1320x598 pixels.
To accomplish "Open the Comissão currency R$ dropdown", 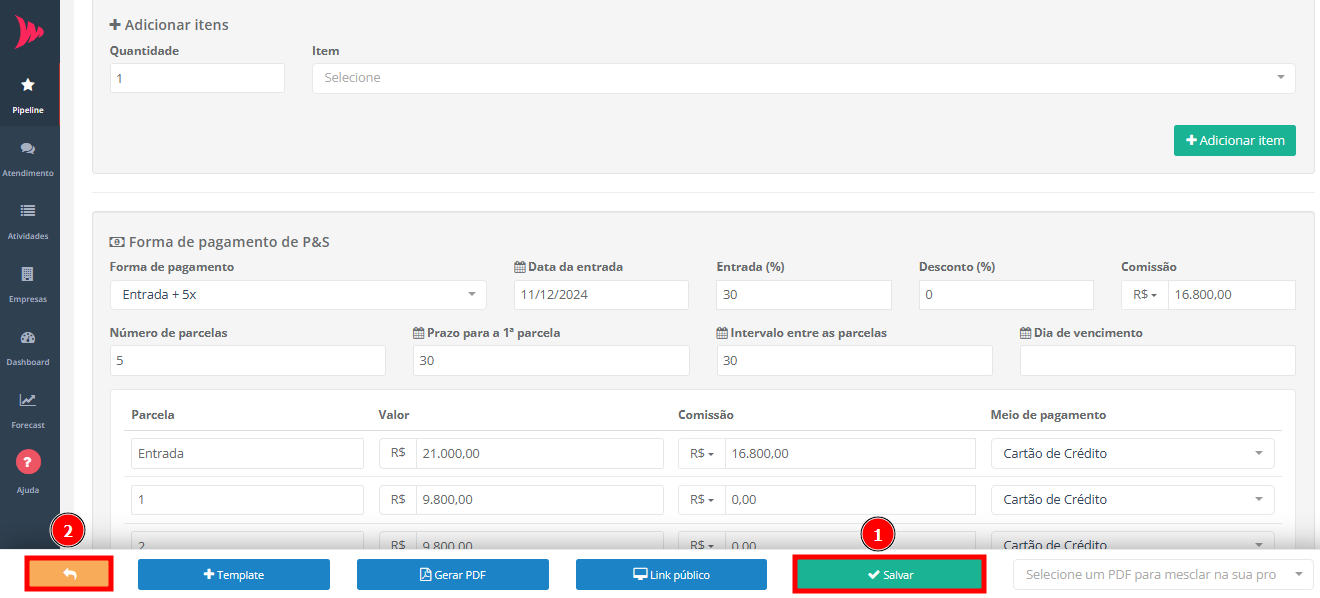I will point(1145,295).
